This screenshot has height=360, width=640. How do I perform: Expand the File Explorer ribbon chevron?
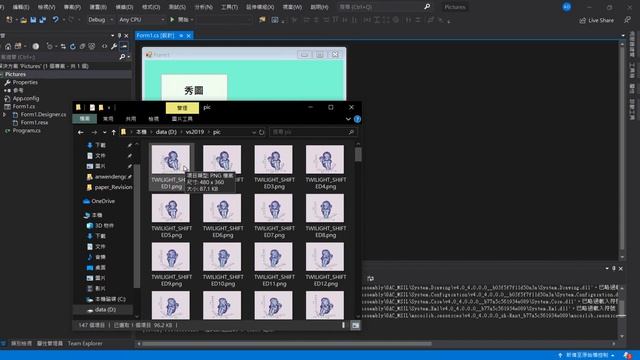click(348, 119)
